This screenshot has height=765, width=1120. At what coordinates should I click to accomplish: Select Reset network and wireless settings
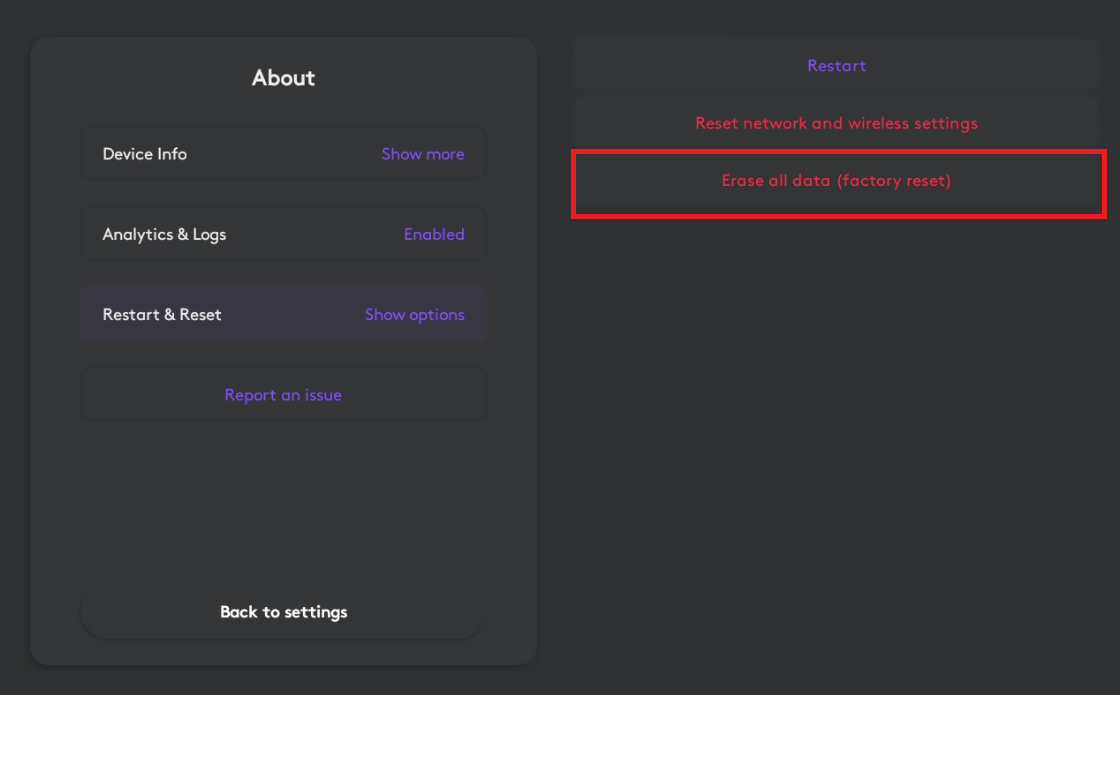[x=836, y=123]
